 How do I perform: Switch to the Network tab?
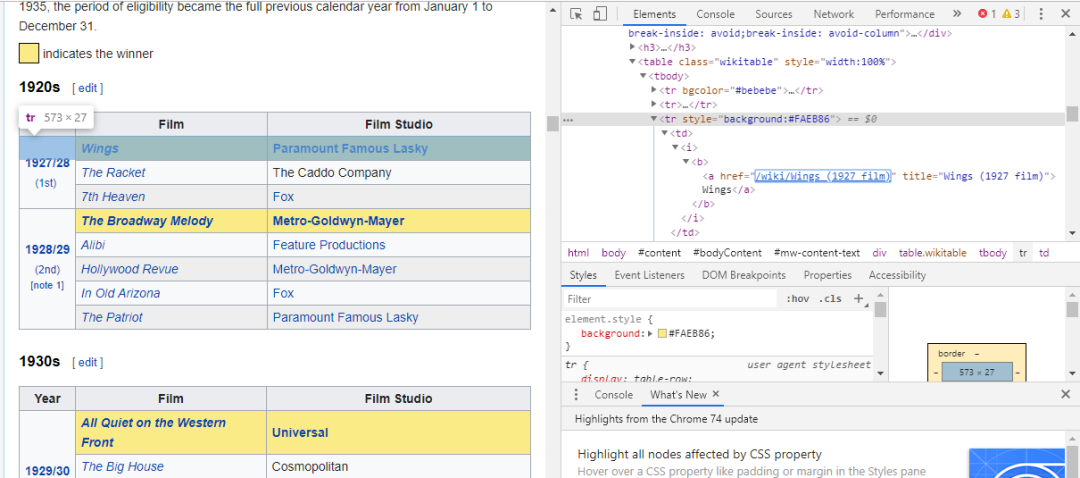(x=833, y=14)
